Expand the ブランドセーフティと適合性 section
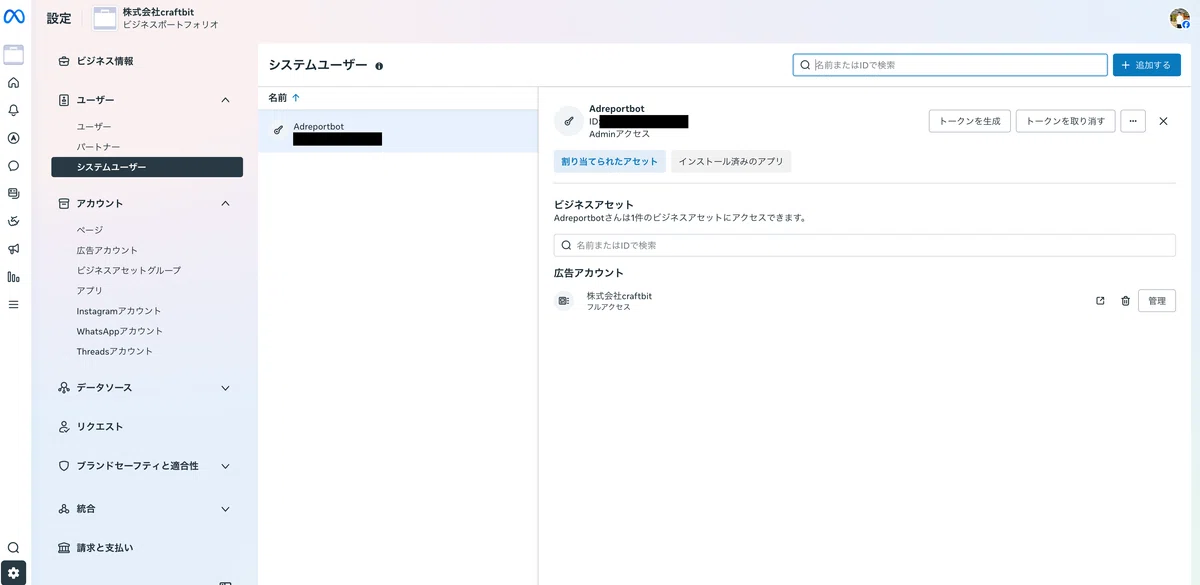 [225, 466]
